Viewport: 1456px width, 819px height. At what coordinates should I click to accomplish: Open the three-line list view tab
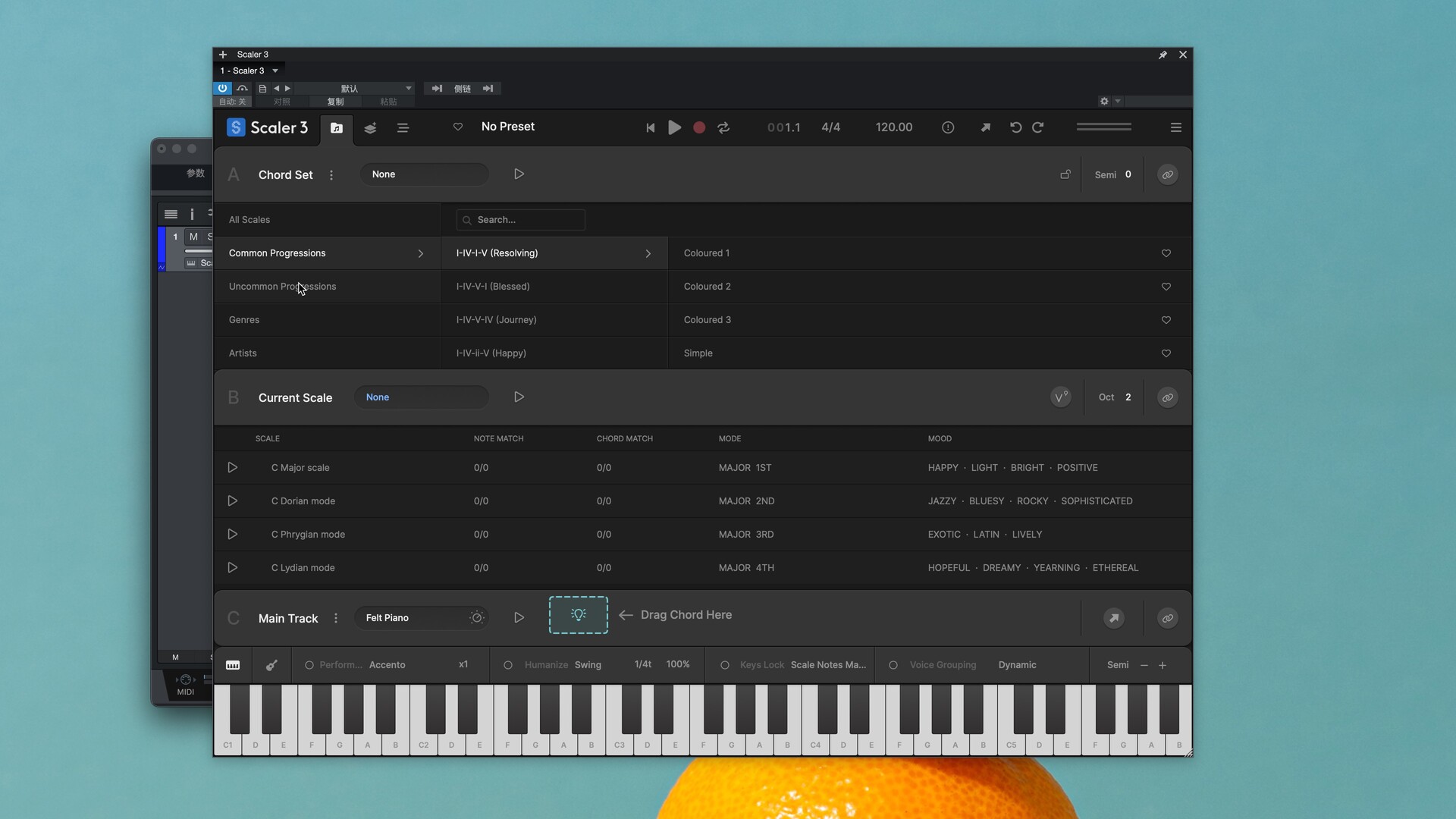click(x=403, y=128)
